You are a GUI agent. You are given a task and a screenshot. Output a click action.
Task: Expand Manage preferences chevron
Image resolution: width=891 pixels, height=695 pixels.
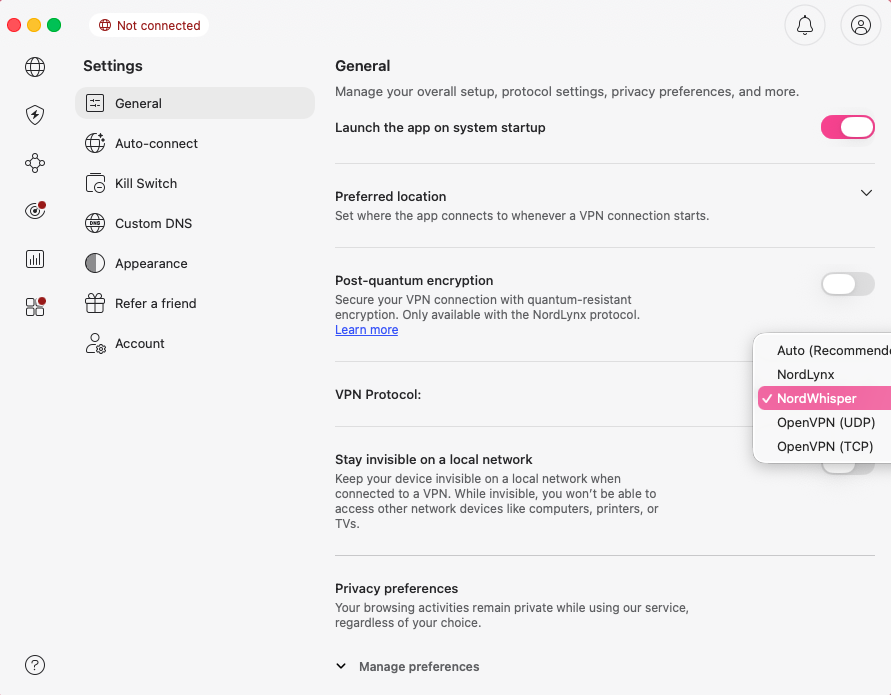pyautogui.click(x=341, y=666)
